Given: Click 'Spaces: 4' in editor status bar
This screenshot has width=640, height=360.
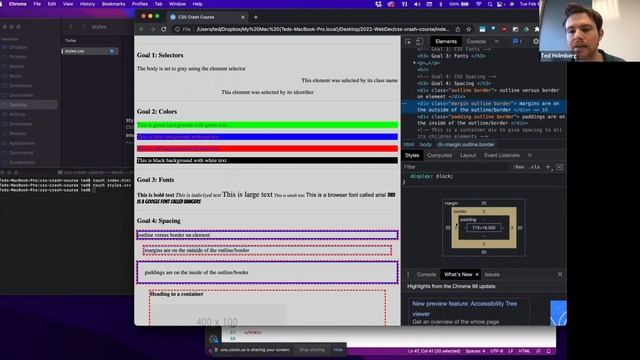Looking at the screenshot, I should pyautogui.click(x=475, y=351).
